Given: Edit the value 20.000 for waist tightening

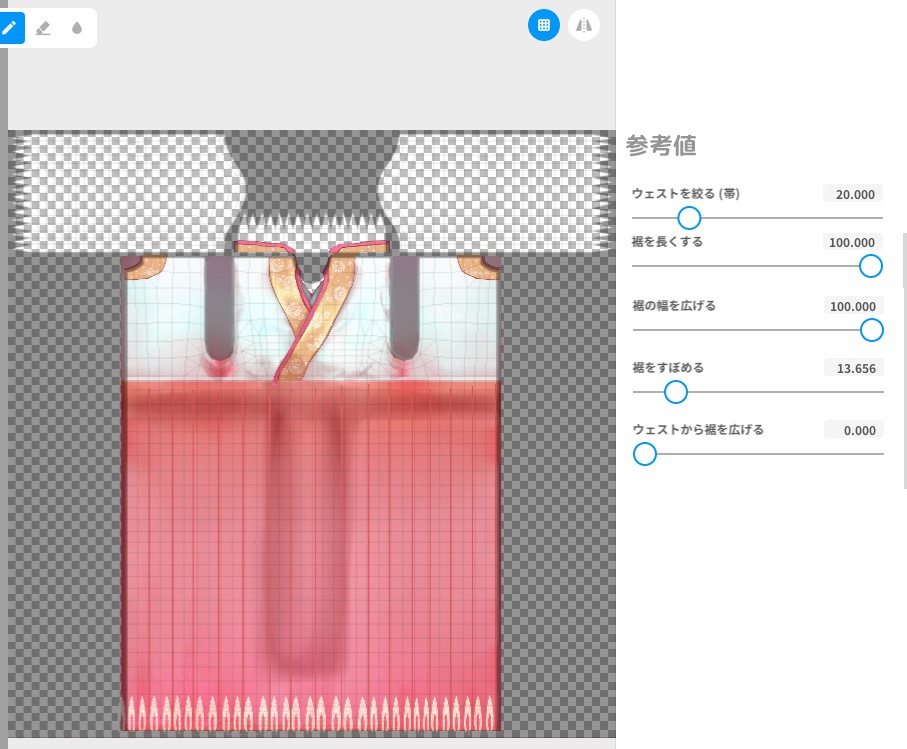Looking at the screenshot, I should pos(855,194).
